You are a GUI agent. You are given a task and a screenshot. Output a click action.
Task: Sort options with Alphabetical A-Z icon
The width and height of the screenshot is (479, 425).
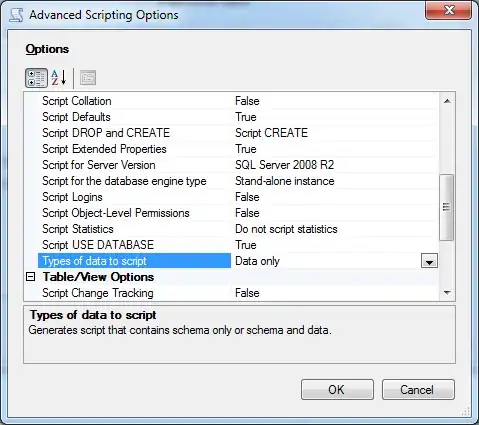[59, 78]
